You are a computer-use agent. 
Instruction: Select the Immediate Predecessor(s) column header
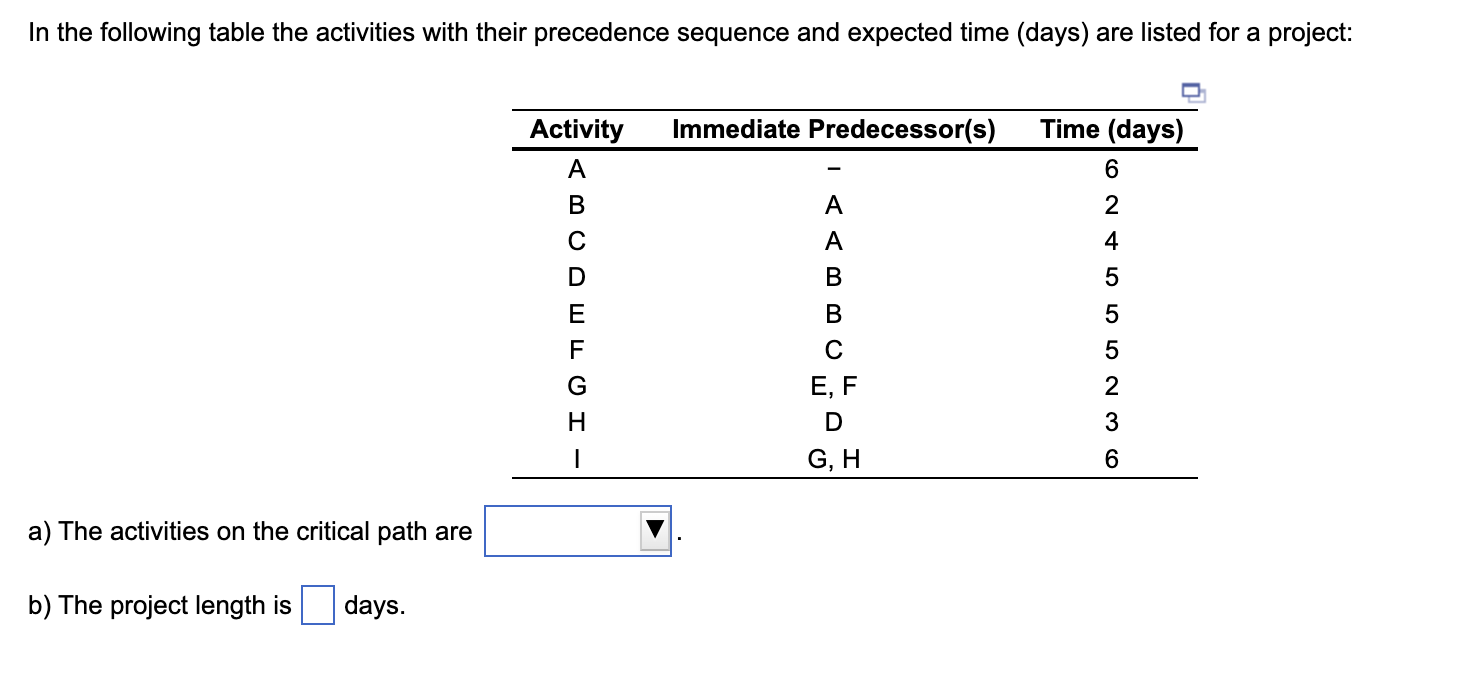(x=833, y=129)
